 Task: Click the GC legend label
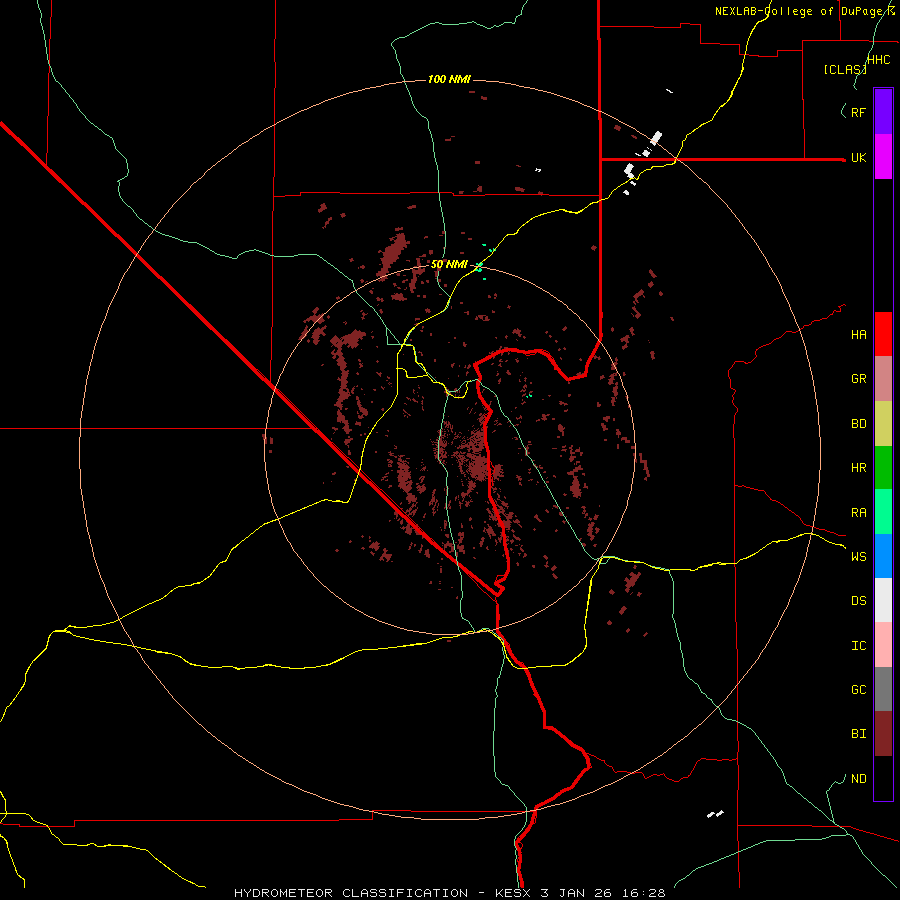click(x=858, y=690)
